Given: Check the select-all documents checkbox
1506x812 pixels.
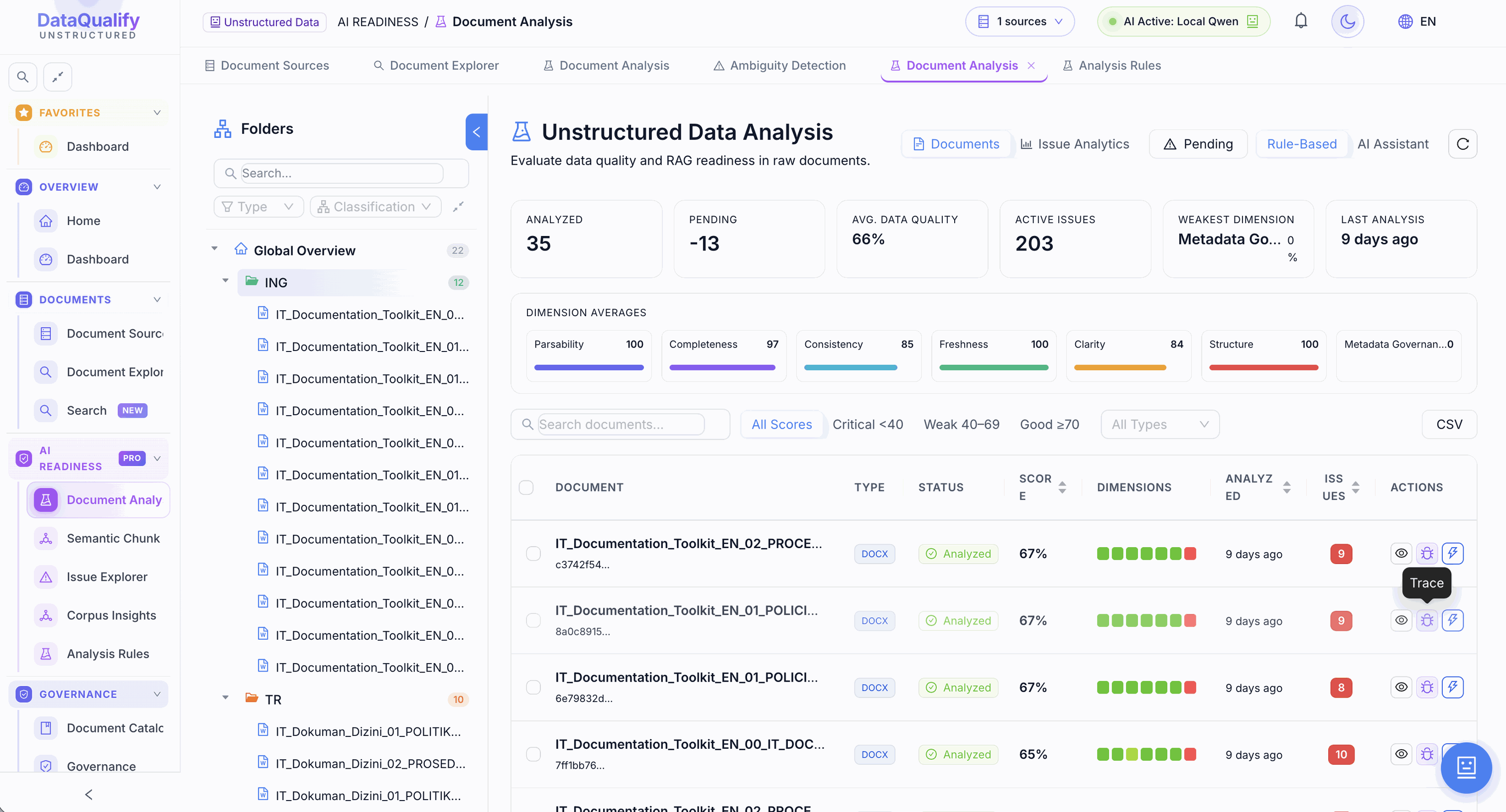Looking at the screenshot, I should coord(526,487).
